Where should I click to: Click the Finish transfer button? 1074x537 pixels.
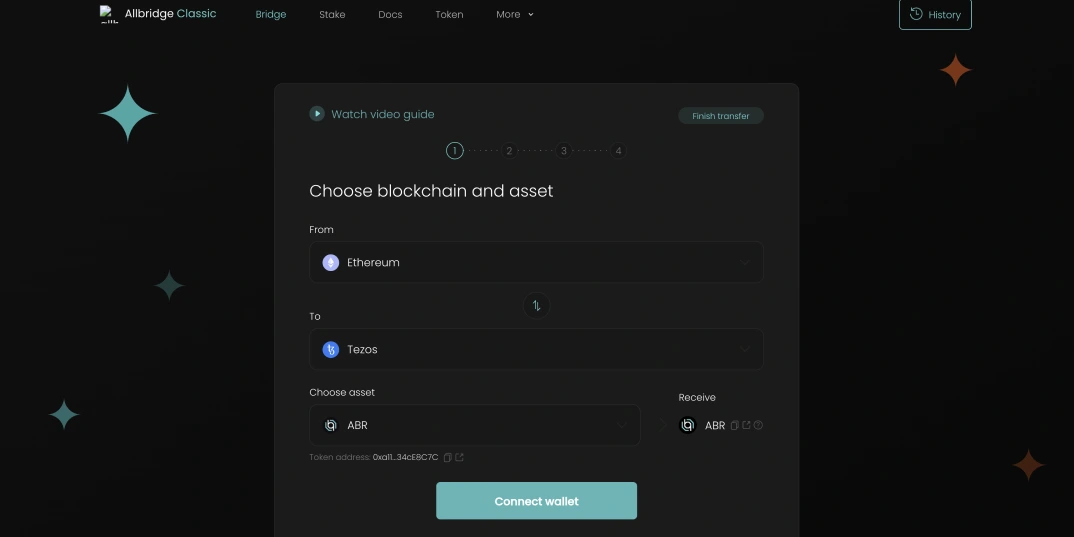[720, 116]
